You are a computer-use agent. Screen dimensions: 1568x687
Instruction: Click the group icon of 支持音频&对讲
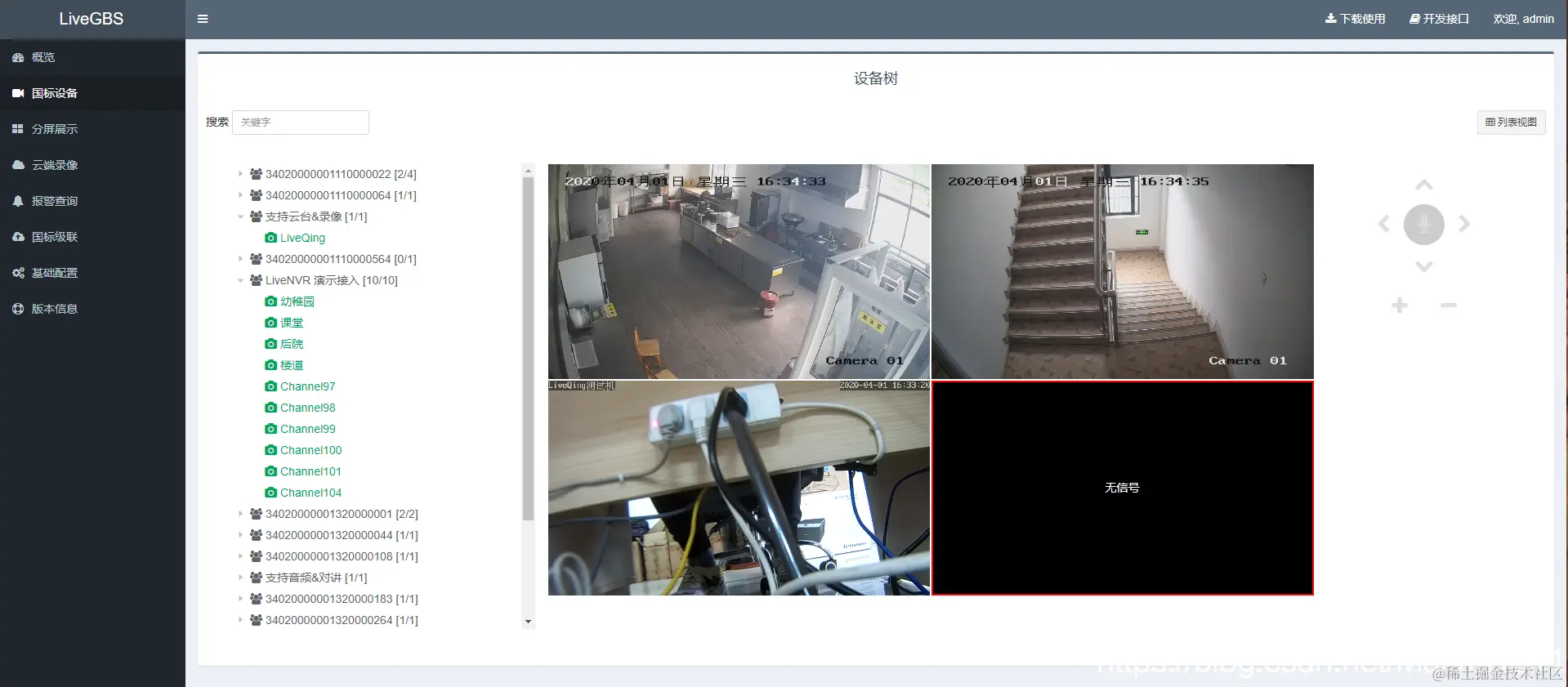[x=256, y=578]
